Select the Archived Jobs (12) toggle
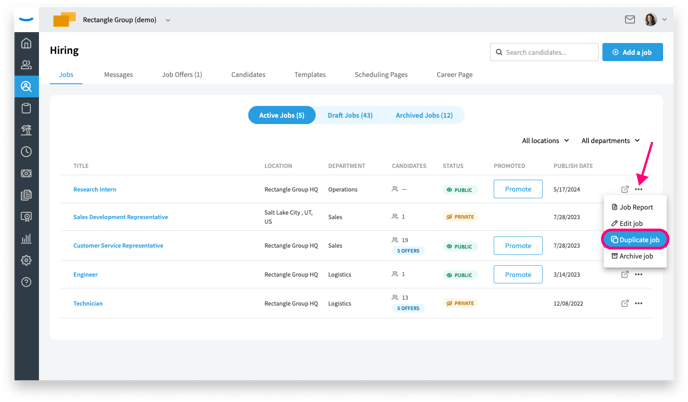The height and width of the screenshot is (402, 688). [x=424, y=115]
